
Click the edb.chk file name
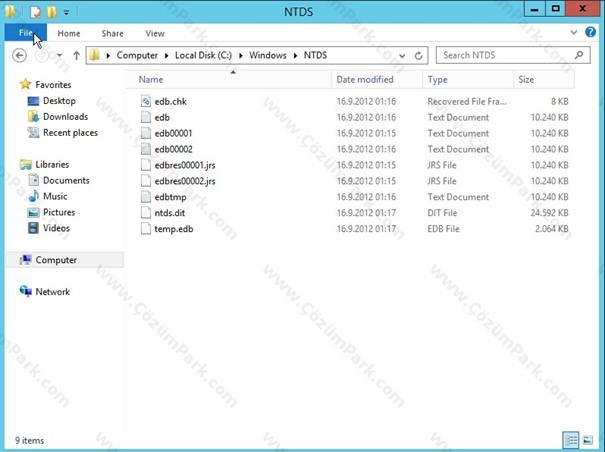[x=171, y=102]
